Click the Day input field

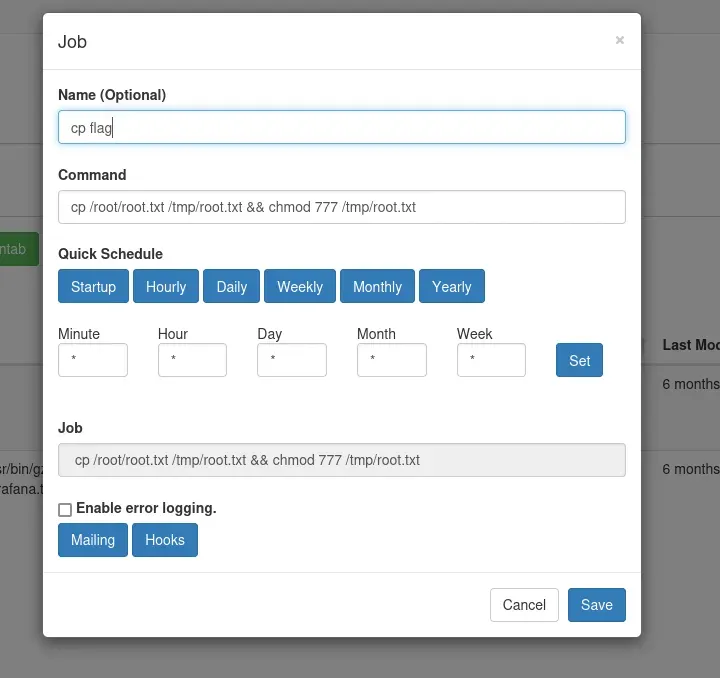click(292, 360)
